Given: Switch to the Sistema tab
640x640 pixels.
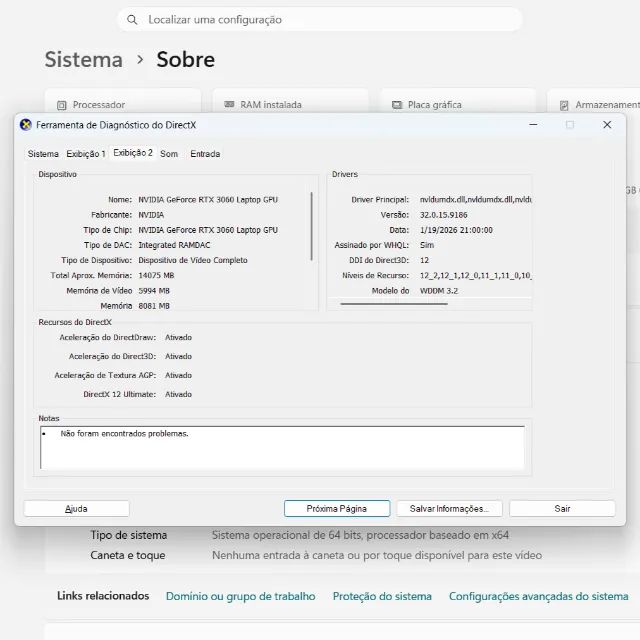Looking at the screenshot, I should pyautogui.click(x=43, y=154).
